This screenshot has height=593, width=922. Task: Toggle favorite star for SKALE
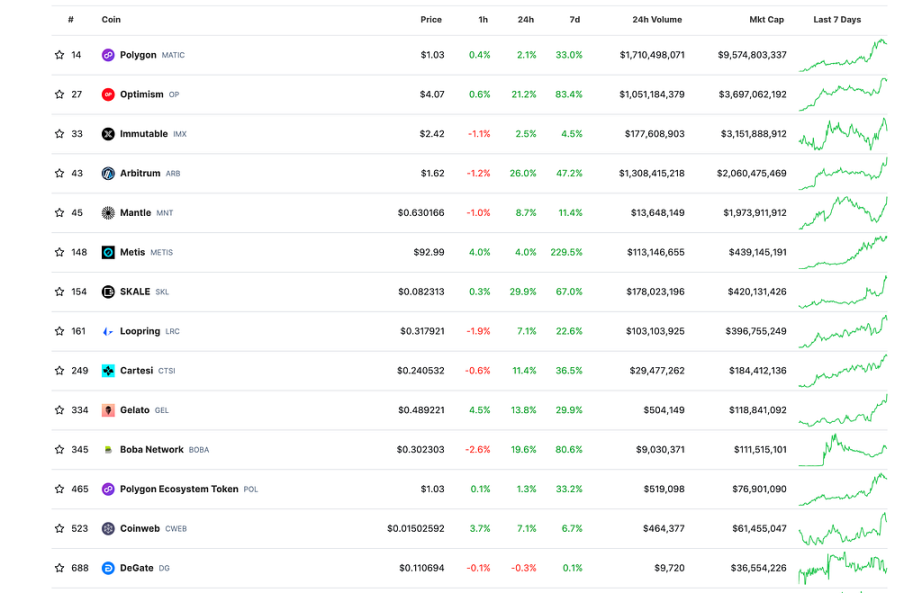click(x=59, y=291)
